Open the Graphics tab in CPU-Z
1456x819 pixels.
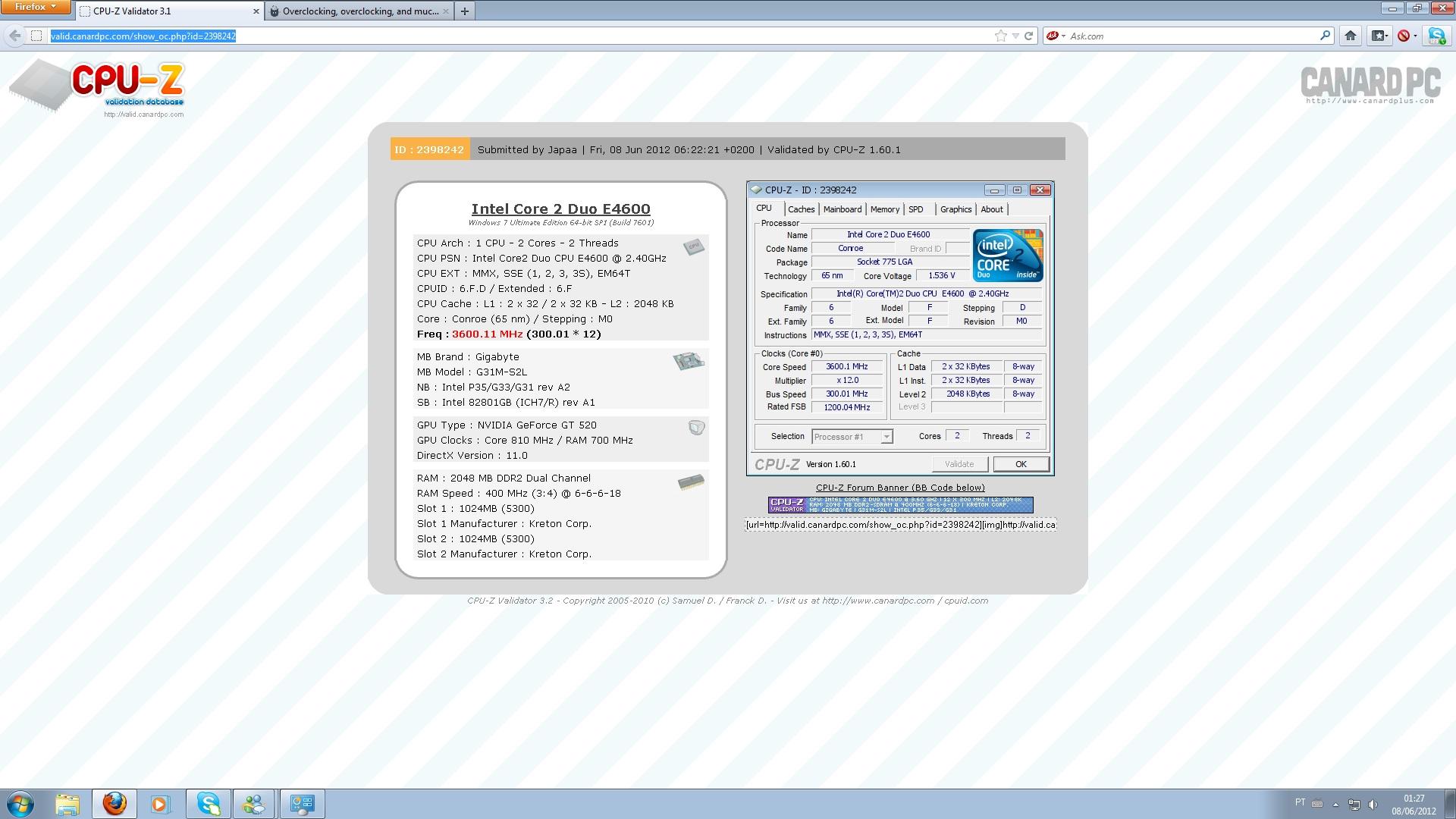[955, 209]
